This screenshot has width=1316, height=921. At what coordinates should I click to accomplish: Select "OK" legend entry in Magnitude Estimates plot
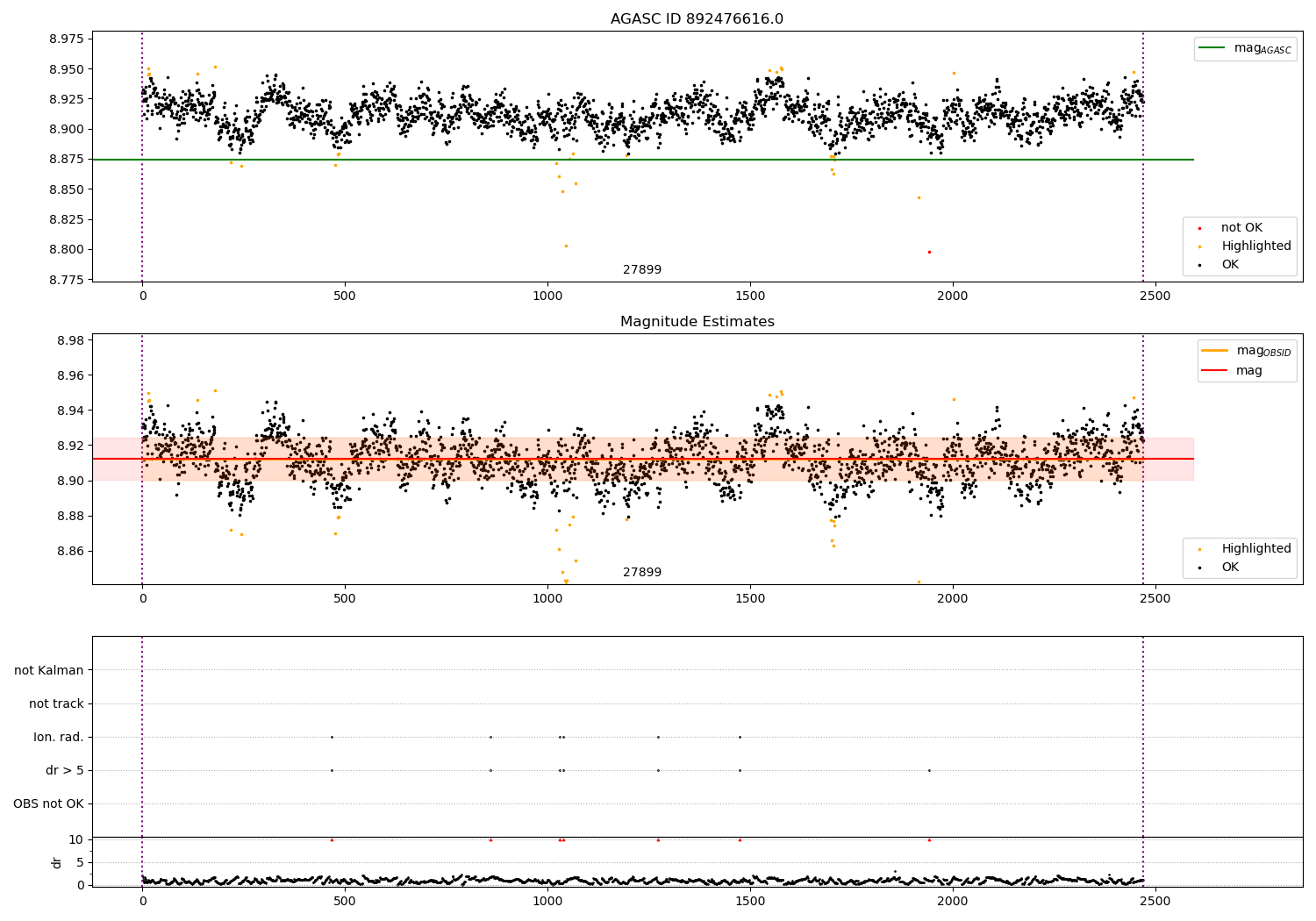(1230, 568)
